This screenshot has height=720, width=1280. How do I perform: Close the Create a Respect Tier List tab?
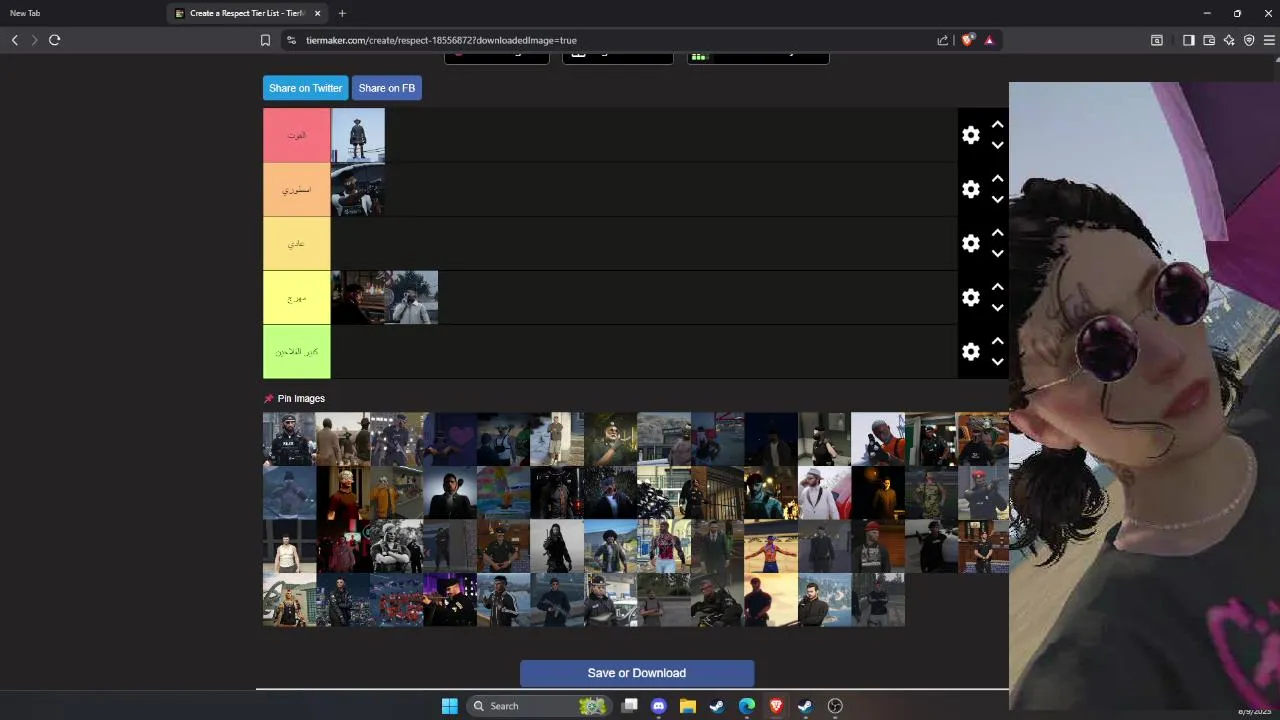coord(318,13)
